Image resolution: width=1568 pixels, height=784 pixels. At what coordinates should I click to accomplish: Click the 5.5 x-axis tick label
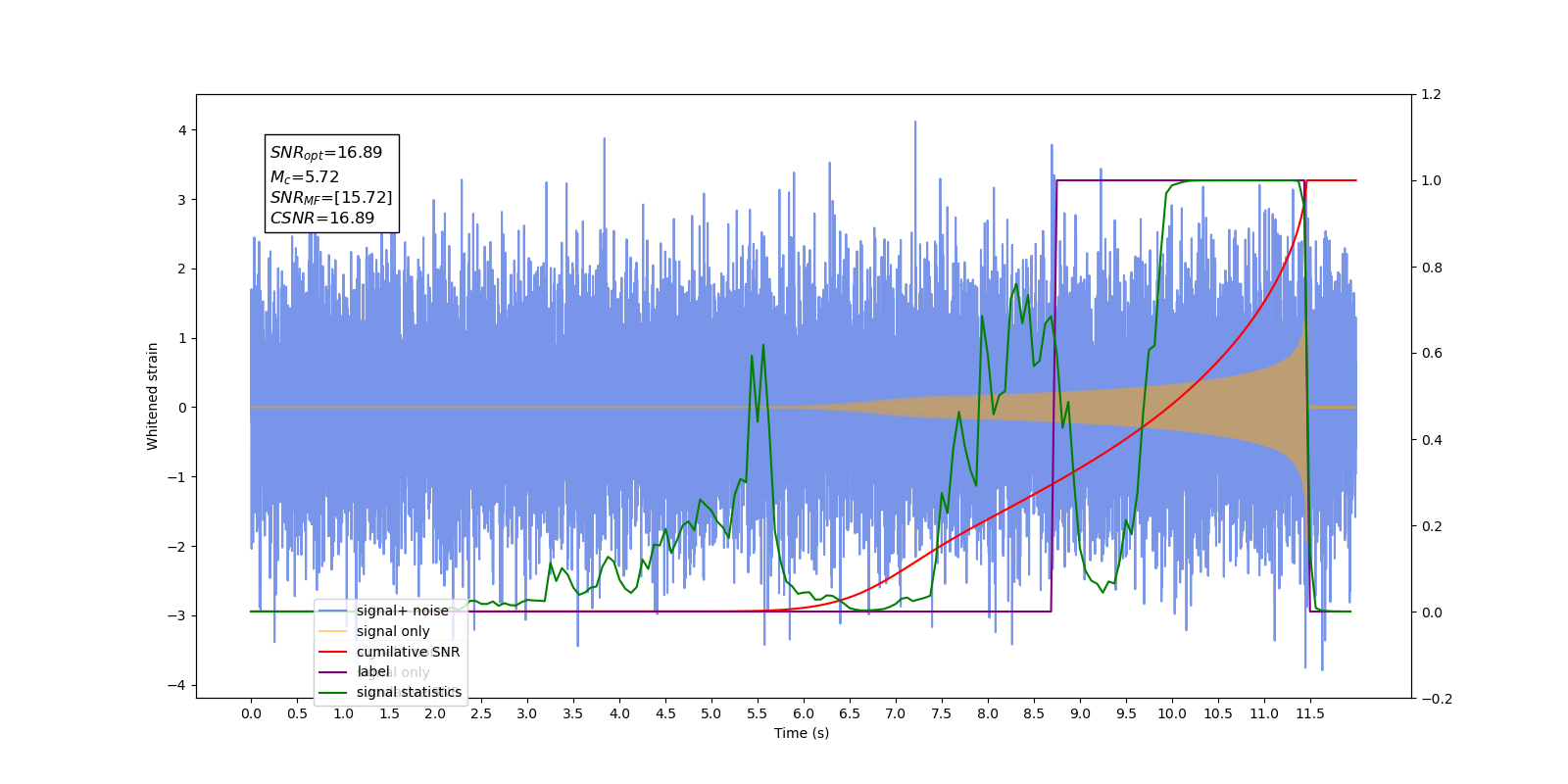tap(758, 713)
